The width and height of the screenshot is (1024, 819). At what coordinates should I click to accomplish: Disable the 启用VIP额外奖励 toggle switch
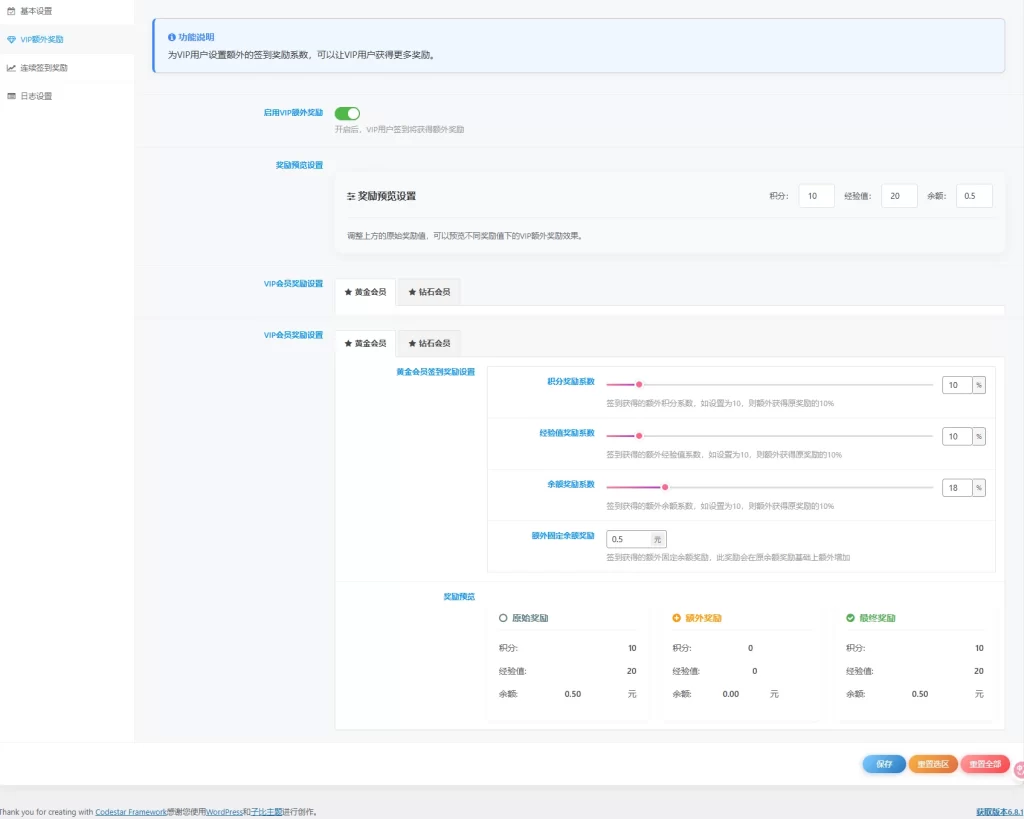[347, 113]
